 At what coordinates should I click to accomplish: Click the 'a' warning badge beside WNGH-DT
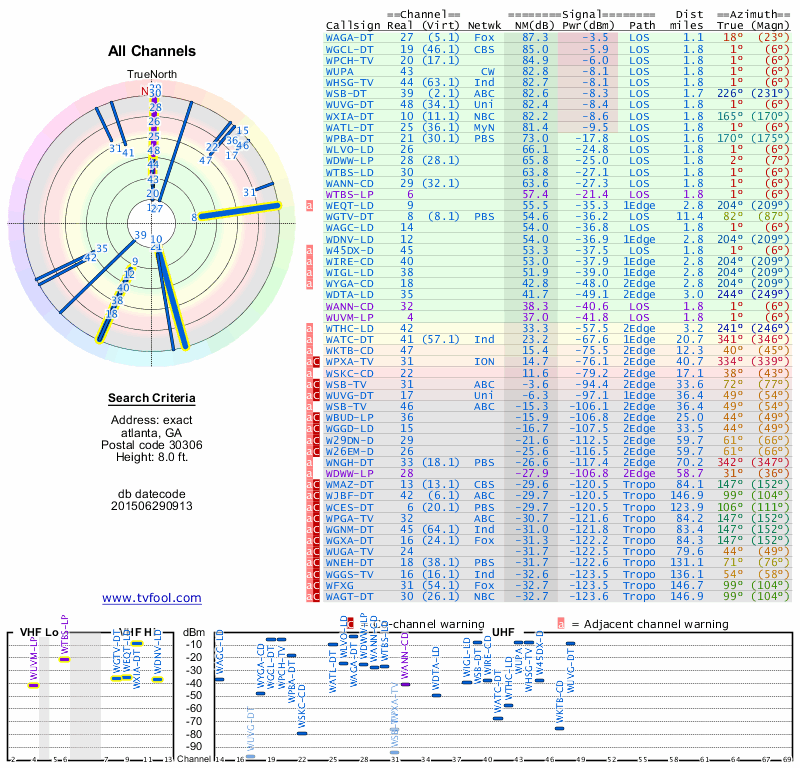[309, 462]
